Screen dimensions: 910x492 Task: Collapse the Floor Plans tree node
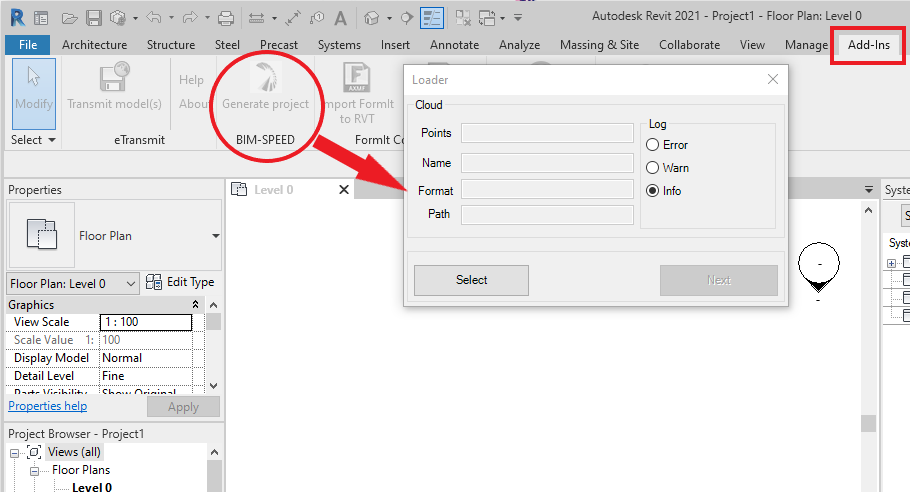(x=35, y=471)
